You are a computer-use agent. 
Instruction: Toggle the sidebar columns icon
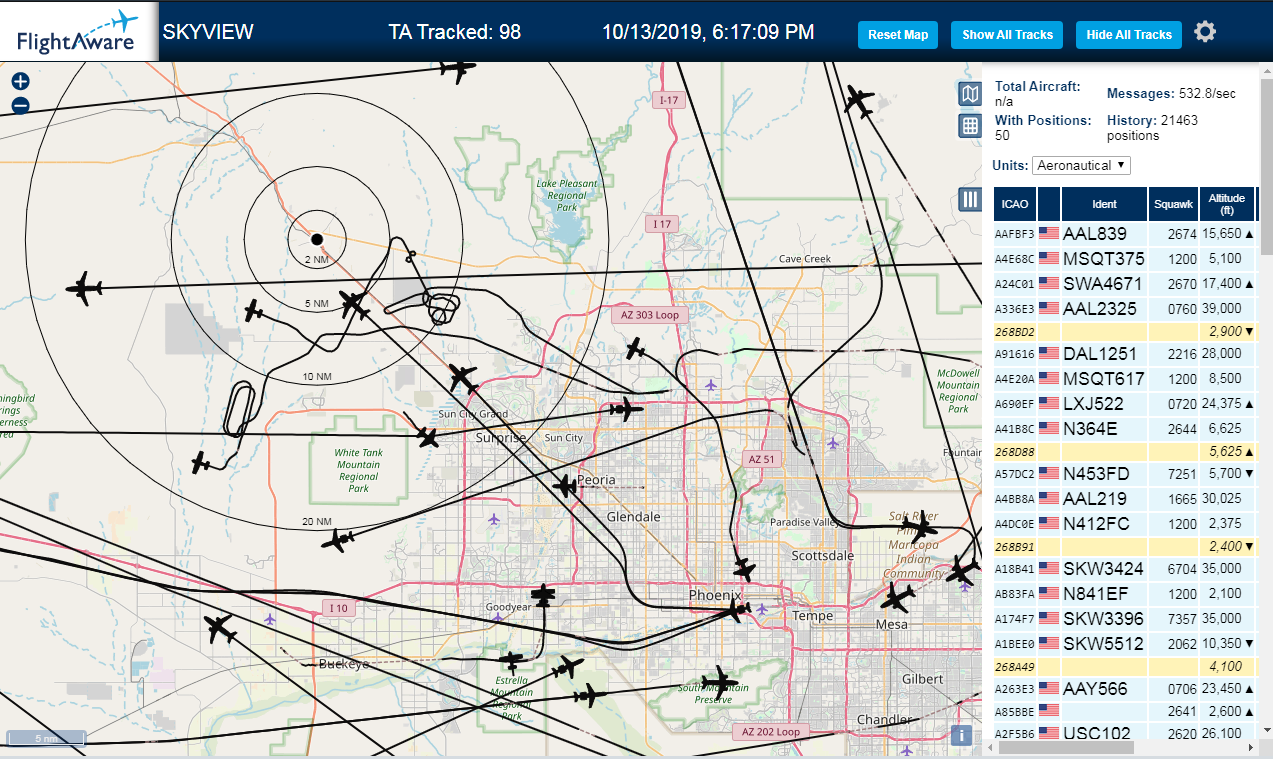point(969,199)
